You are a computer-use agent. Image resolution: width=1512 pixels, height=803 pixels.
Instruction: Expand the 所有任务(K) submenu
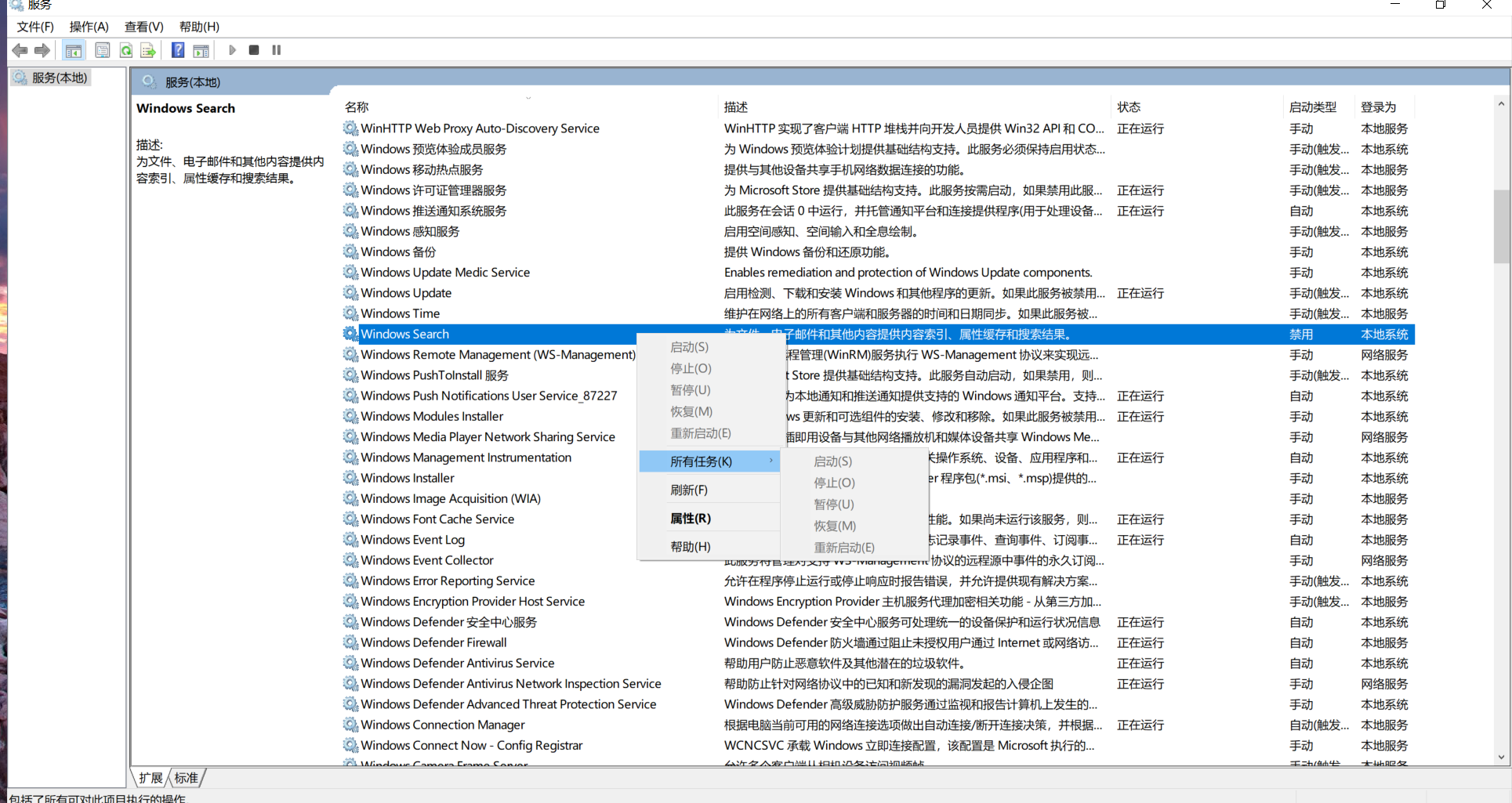tap(700, 461)
